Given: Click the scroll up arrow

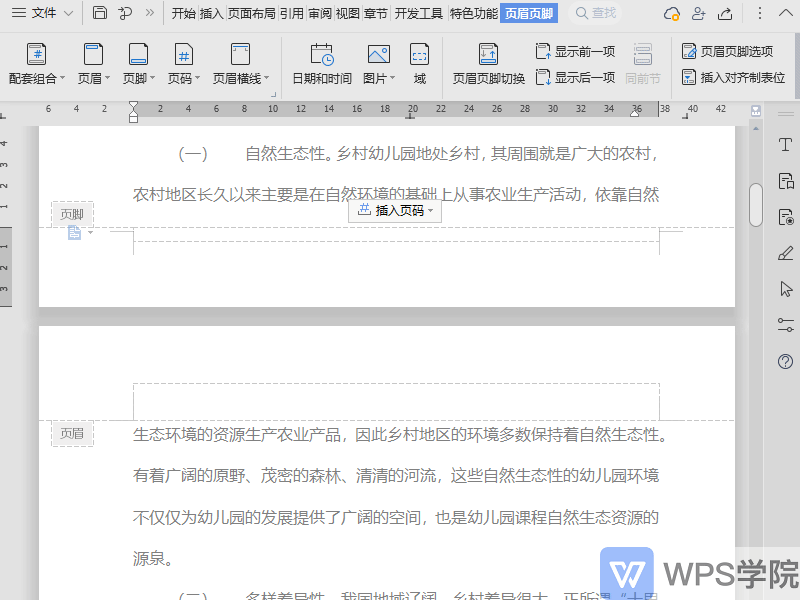Looking at the screenshot, I should [x=756, y=128].
